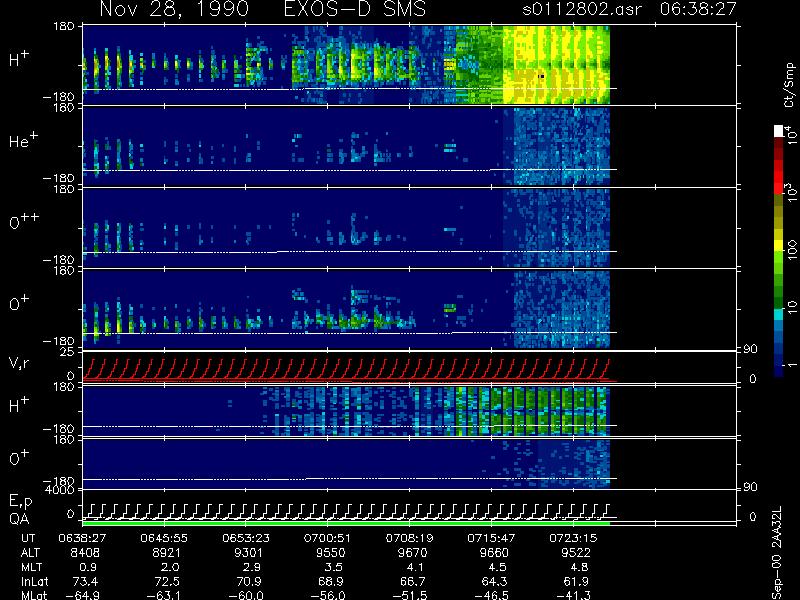Click the MLT value "4.8"
800x600 pixels.
(x=579, y=567)
